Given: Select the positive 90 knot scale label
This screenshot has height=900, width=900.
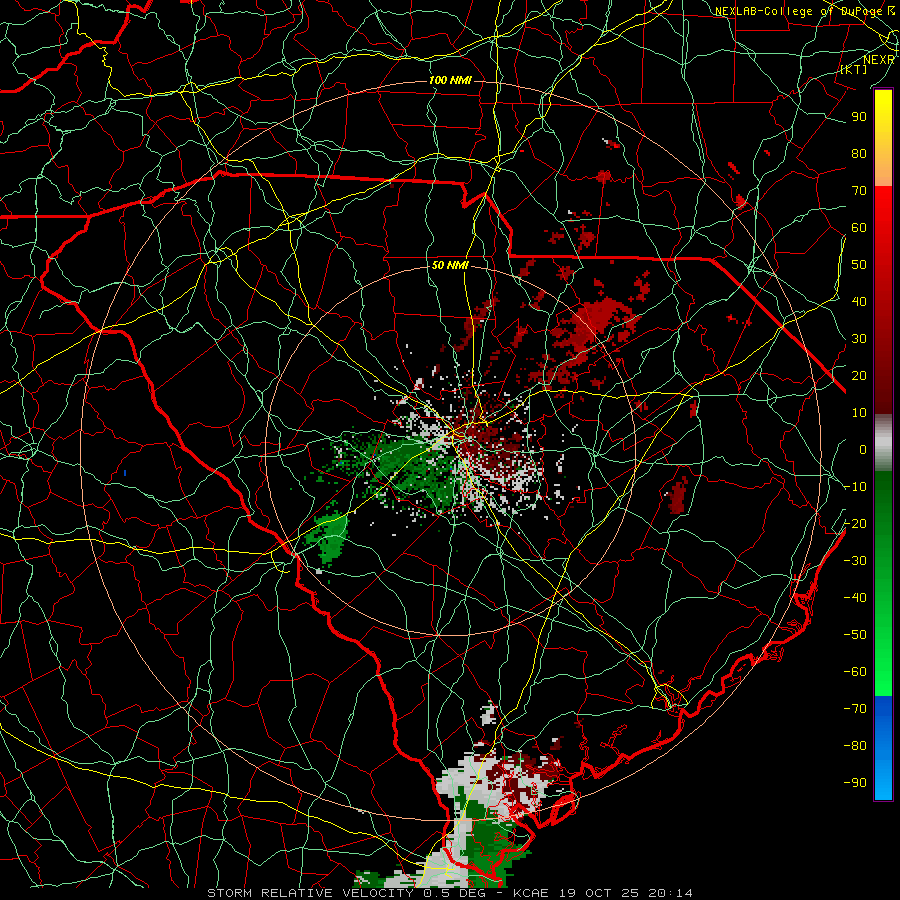Looking at the screenshot, I should pos(859,117).
